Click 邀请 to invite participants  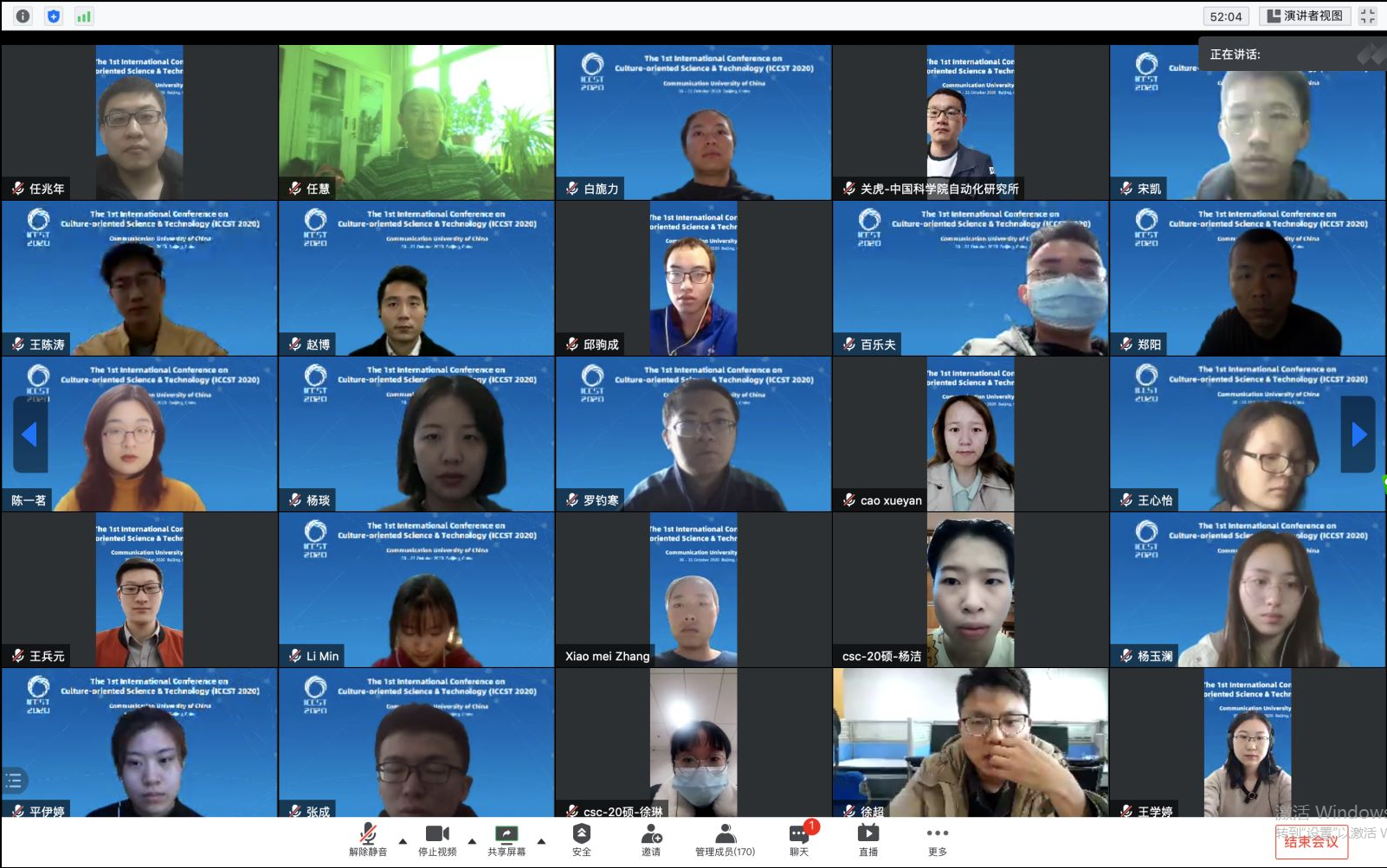click(651, 839)
